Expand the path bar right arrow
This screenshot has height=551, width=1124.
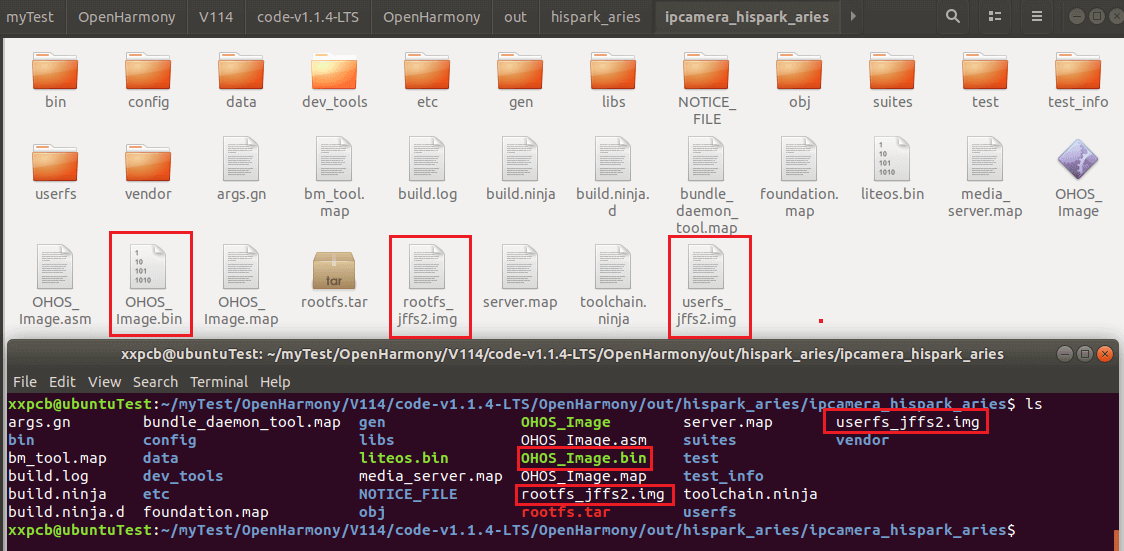click(x=852, y=17)
